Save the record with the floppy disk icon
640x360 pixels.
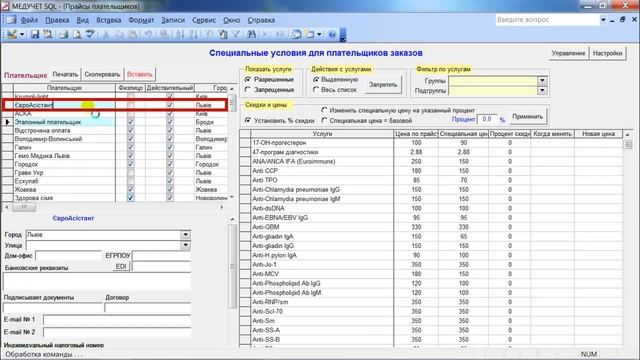point(35,35)
